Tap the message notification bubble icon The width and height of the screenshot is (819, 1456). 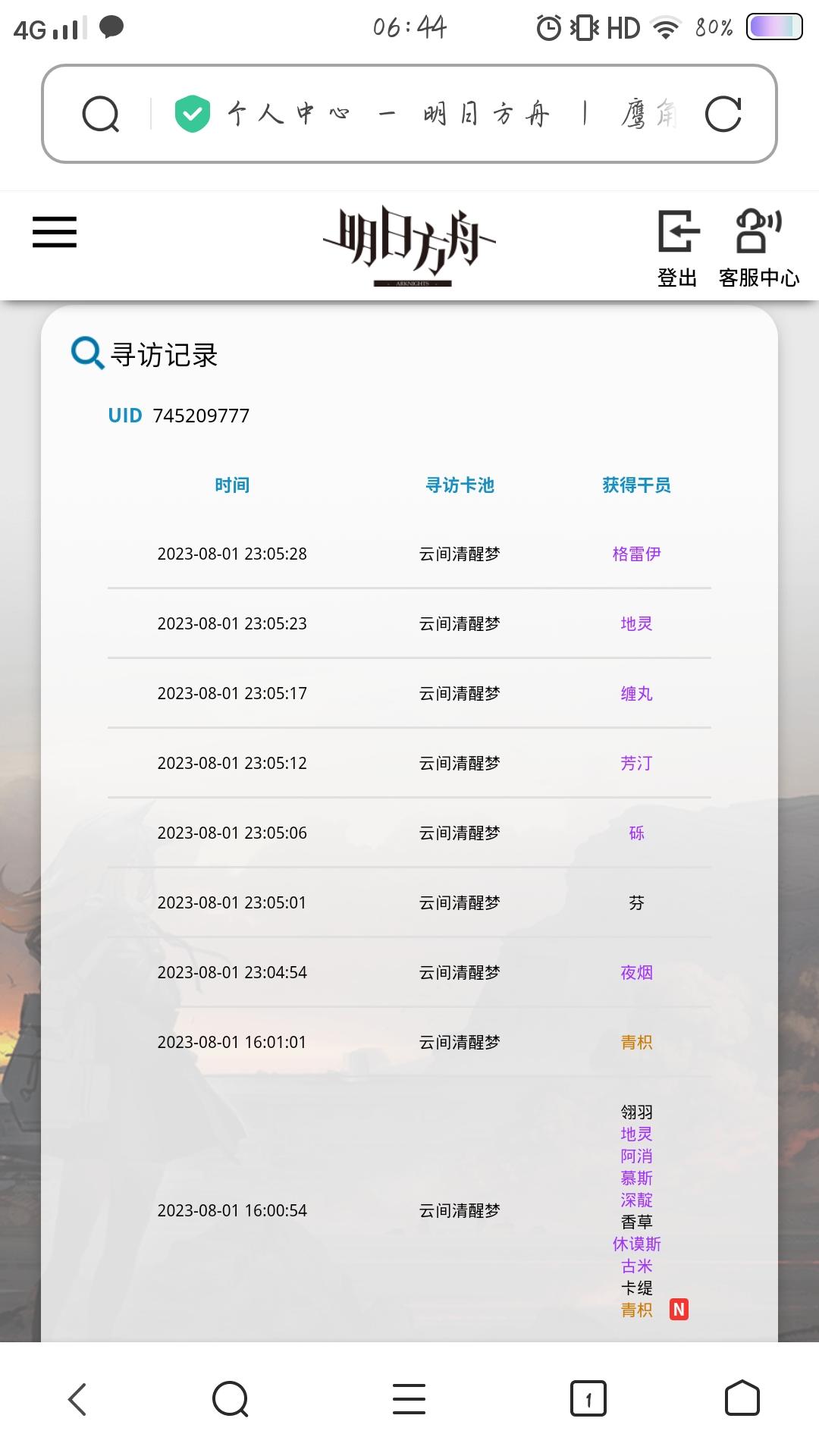(111, 28)
